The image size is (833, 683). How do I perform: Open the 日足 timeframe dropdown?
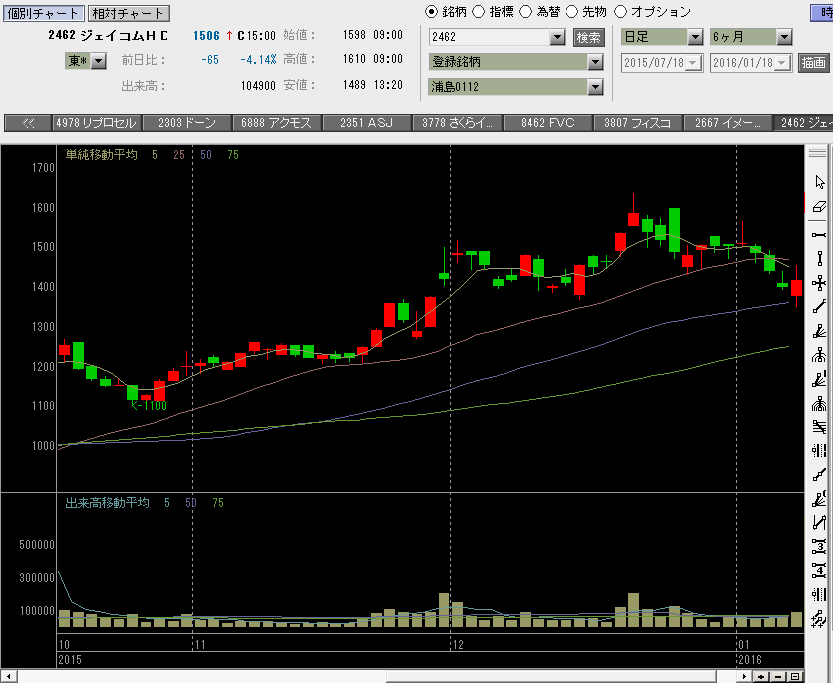click(695, 37)
